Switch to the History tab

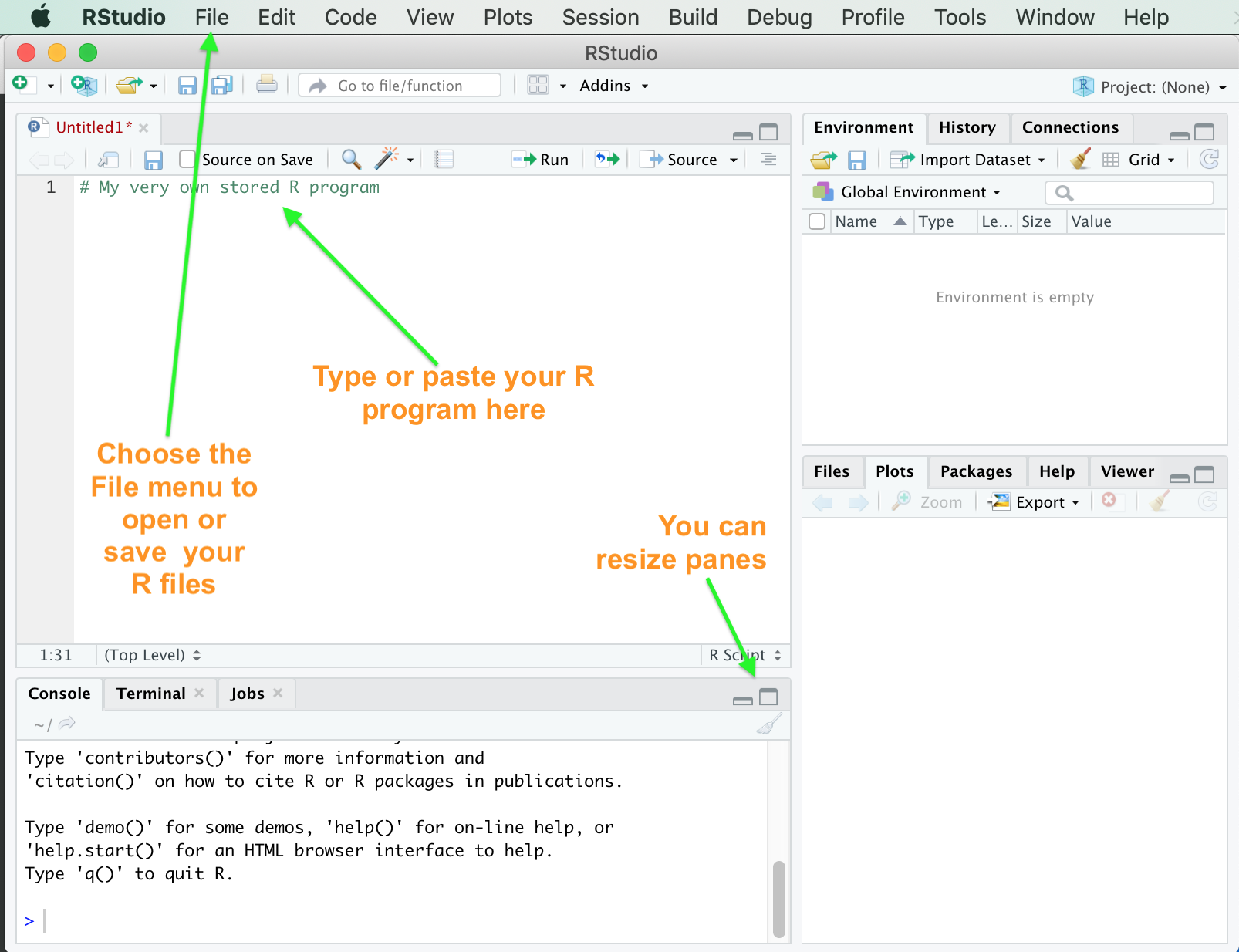(967, 127)
